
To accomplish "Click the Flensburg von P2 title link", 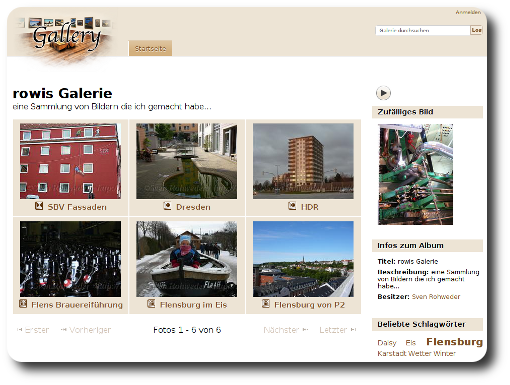I will 310,305.
